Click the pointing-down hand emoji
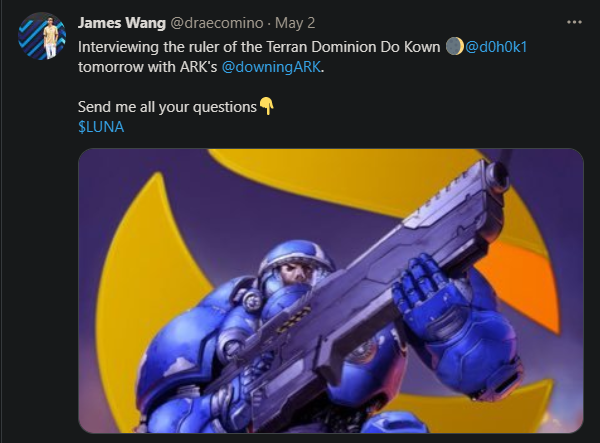600x443 pixels. (267, 106)
